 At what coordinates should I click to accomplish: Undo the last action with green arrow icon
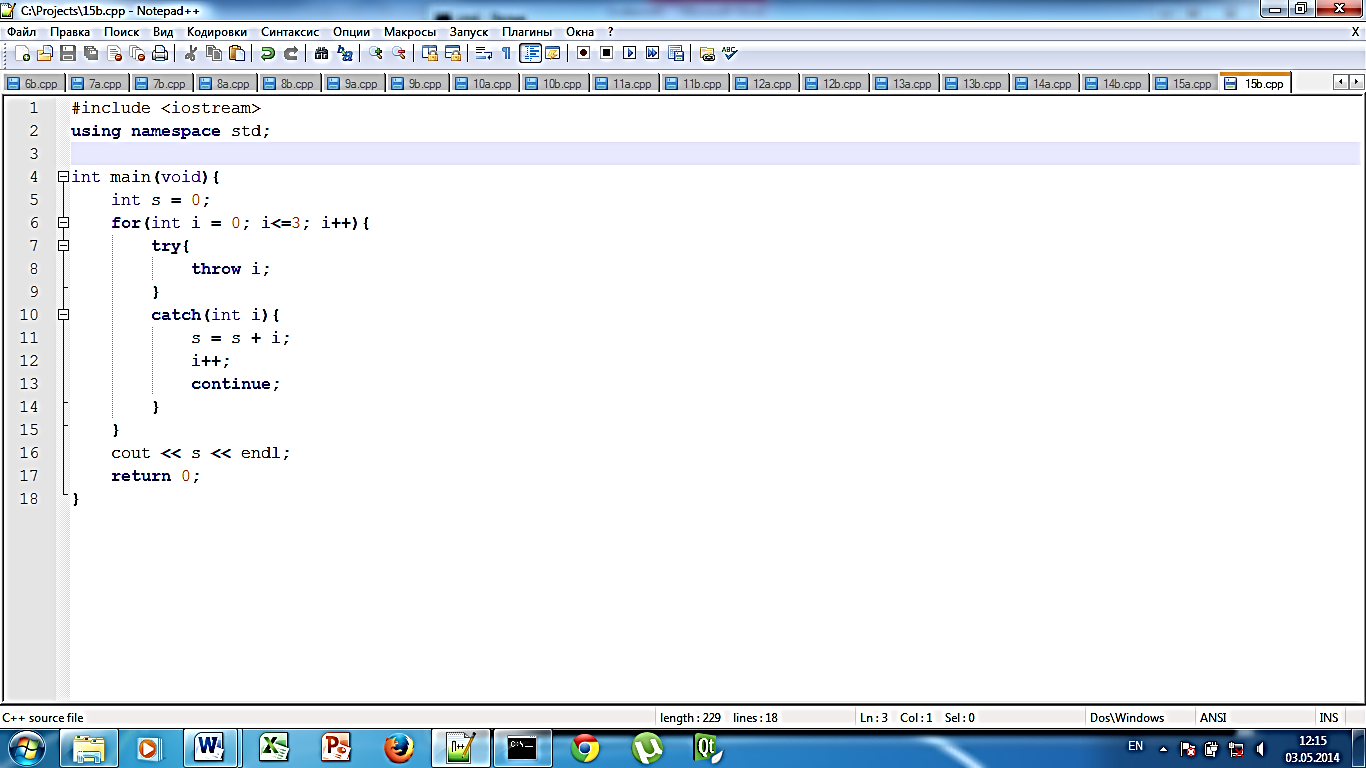[x=268, y=54]
